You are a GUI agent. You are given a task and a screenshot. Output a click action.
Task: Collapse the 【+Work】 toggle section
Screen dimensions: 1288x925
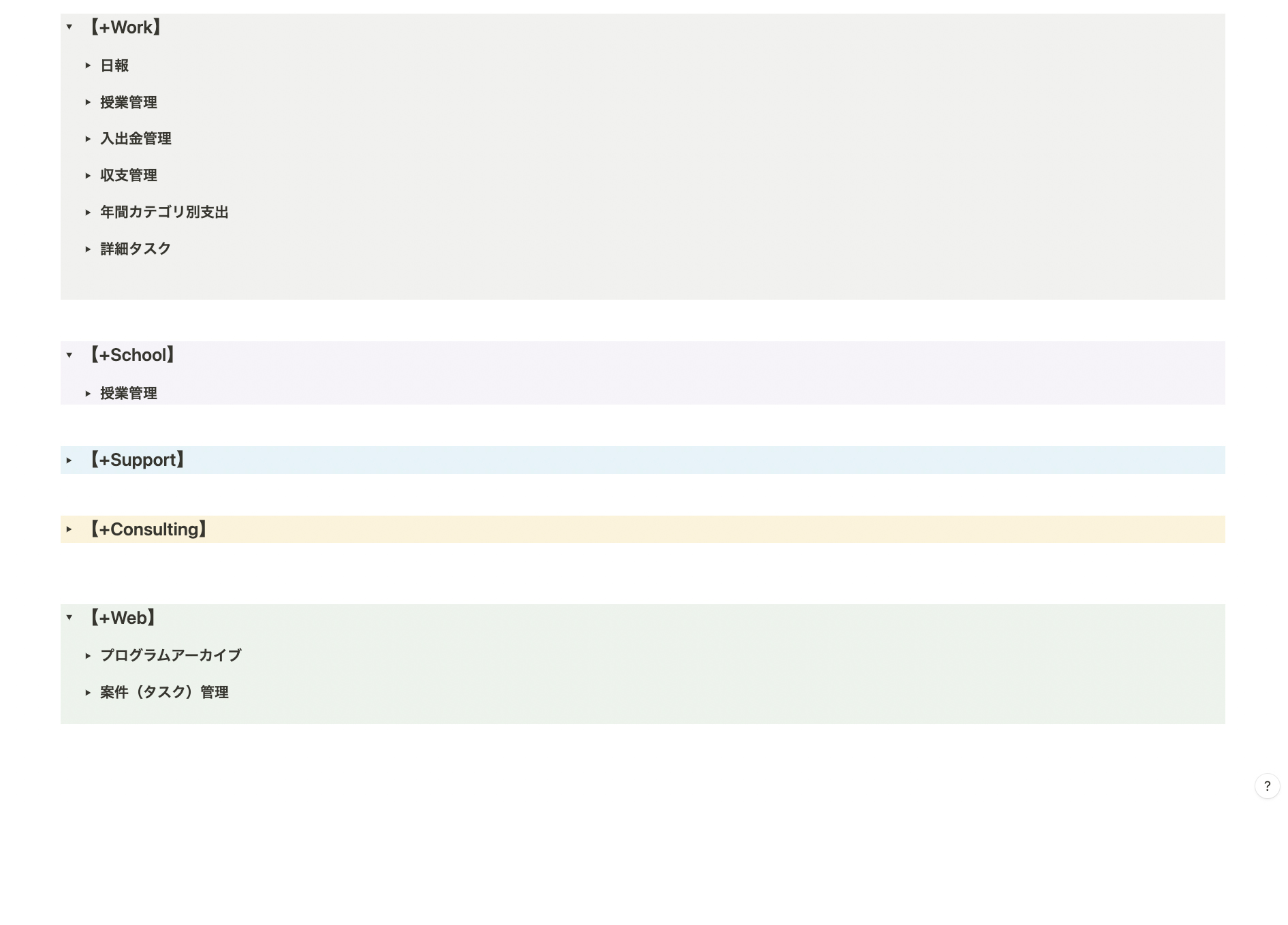pyautogui.click(x=69, y=27)
